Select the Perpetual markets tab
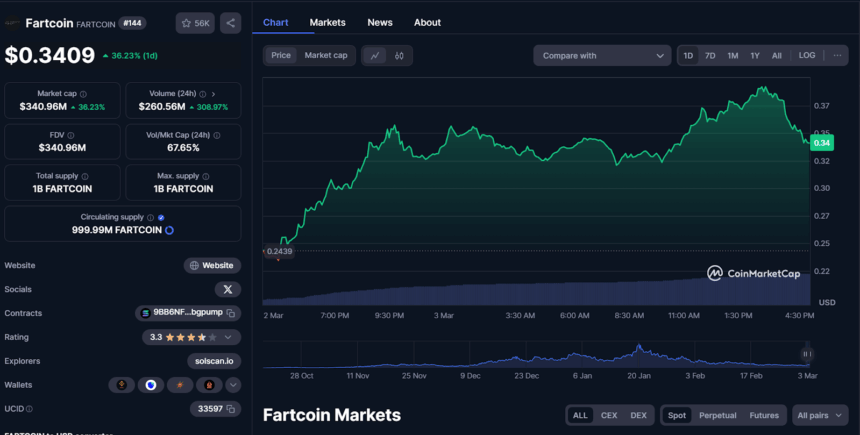Screen dimensions: 860x435 tap(717, 415)
